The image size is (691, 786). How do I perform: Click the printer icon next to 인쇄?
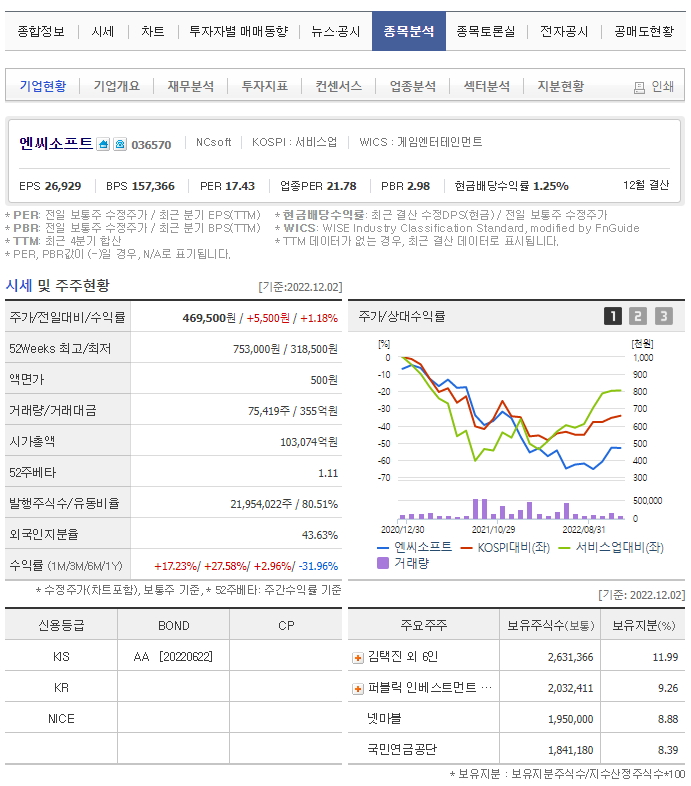pos(639,88)
